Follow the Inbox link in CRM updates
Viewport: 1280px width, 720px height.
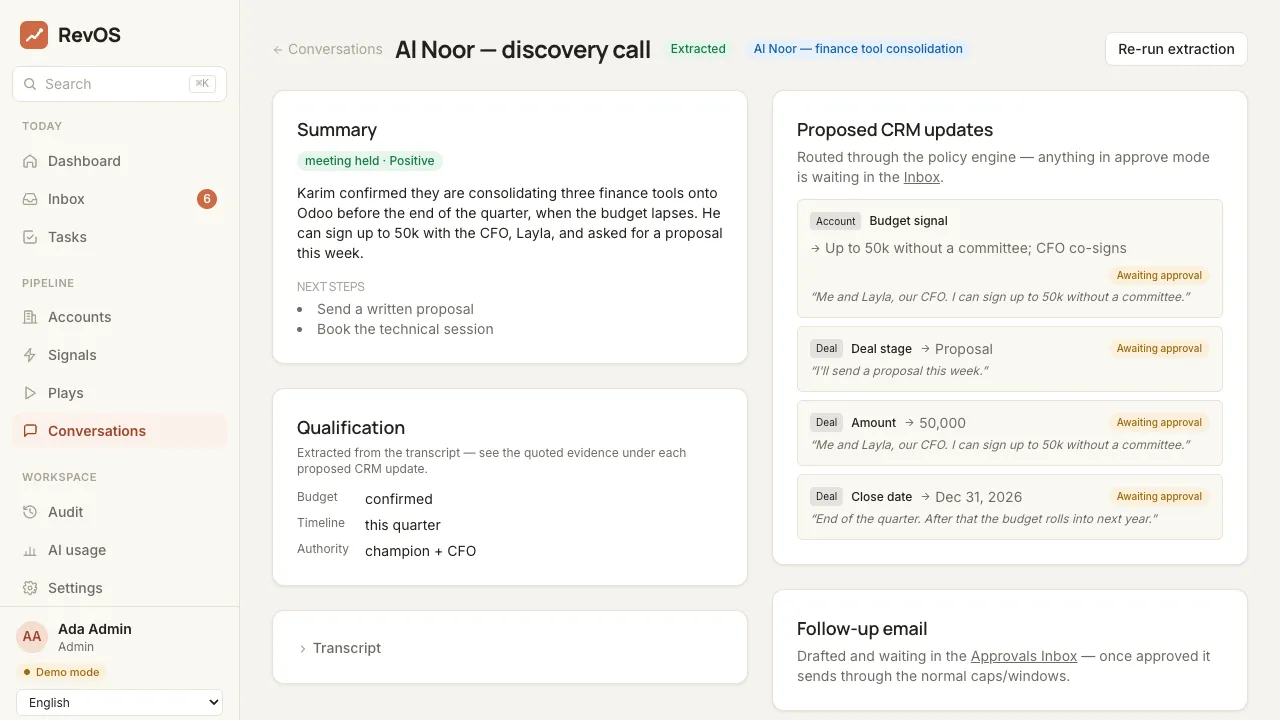[922, 177]
